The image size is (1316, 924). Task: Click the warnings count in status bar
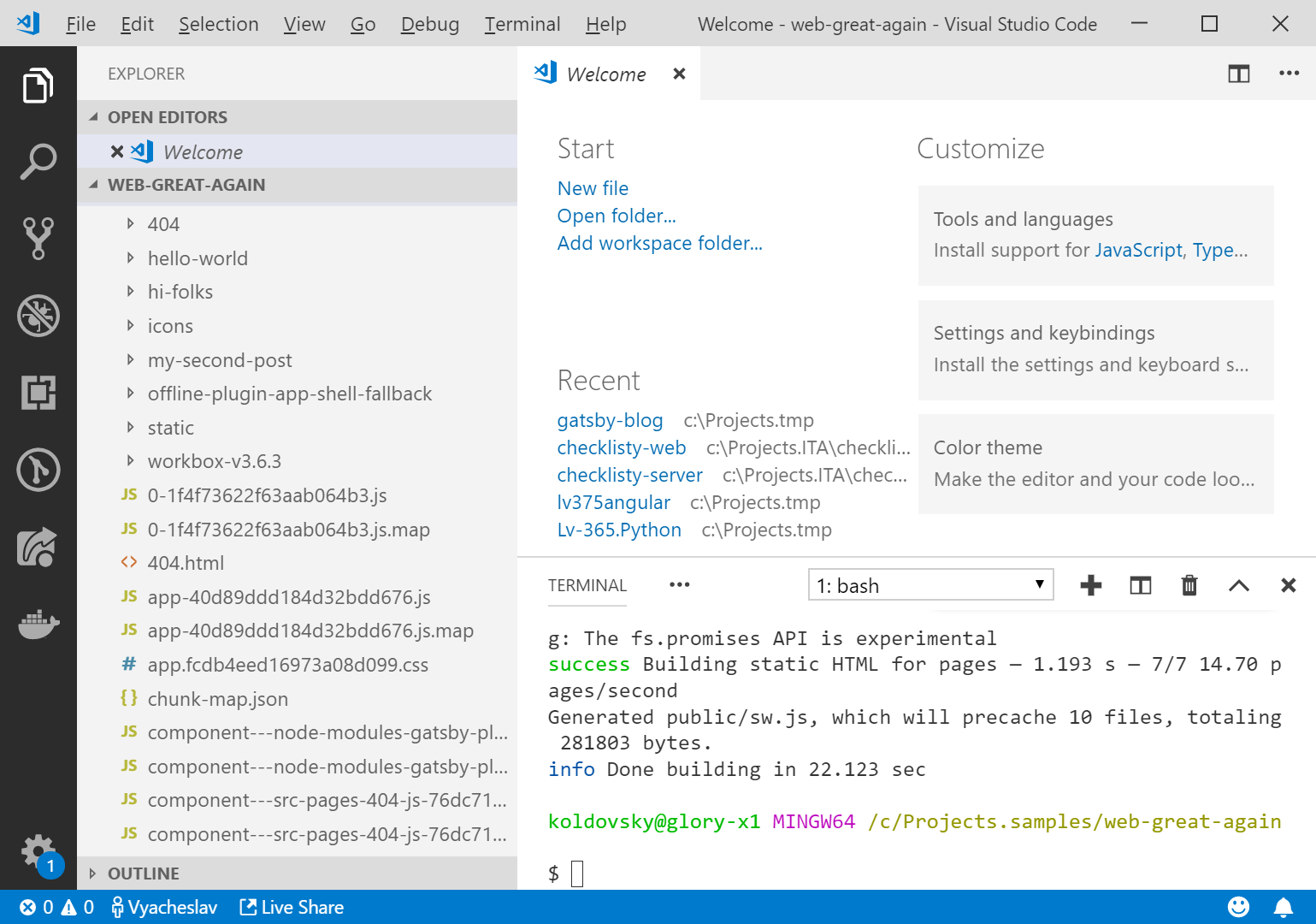[x=78, y=907]
